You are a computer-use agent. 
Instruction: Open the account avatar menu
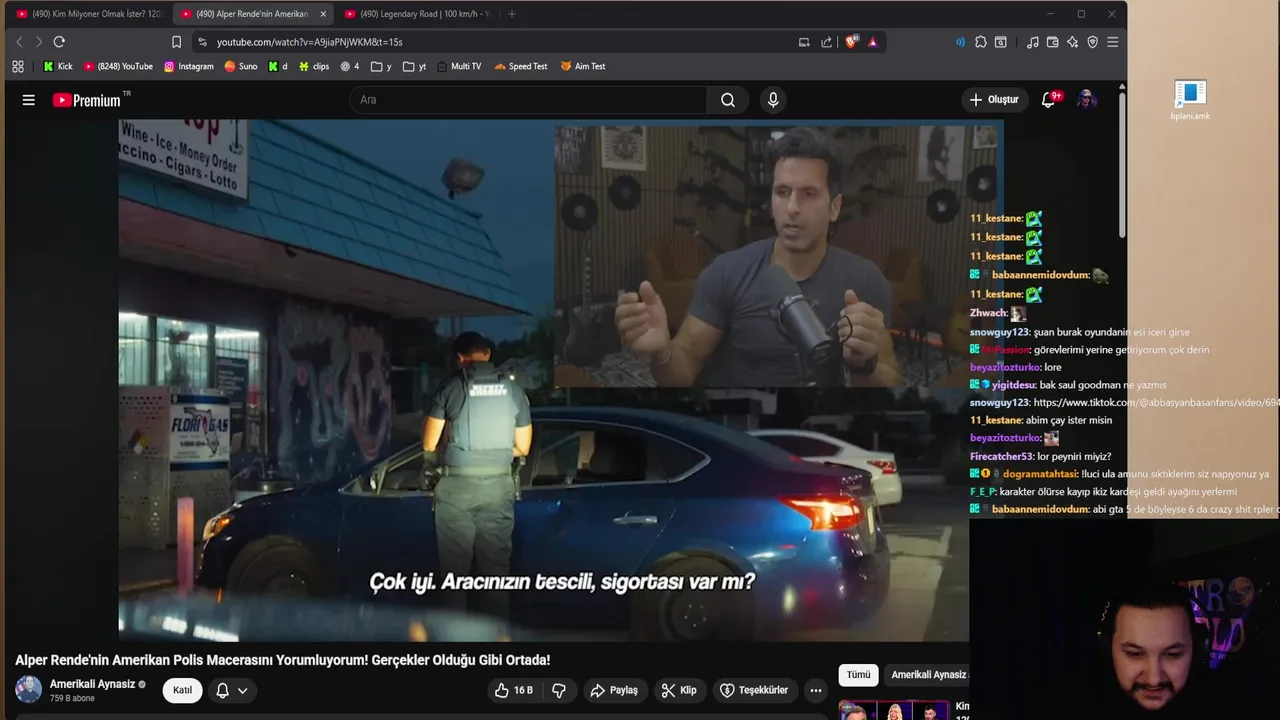point(1087,100)
